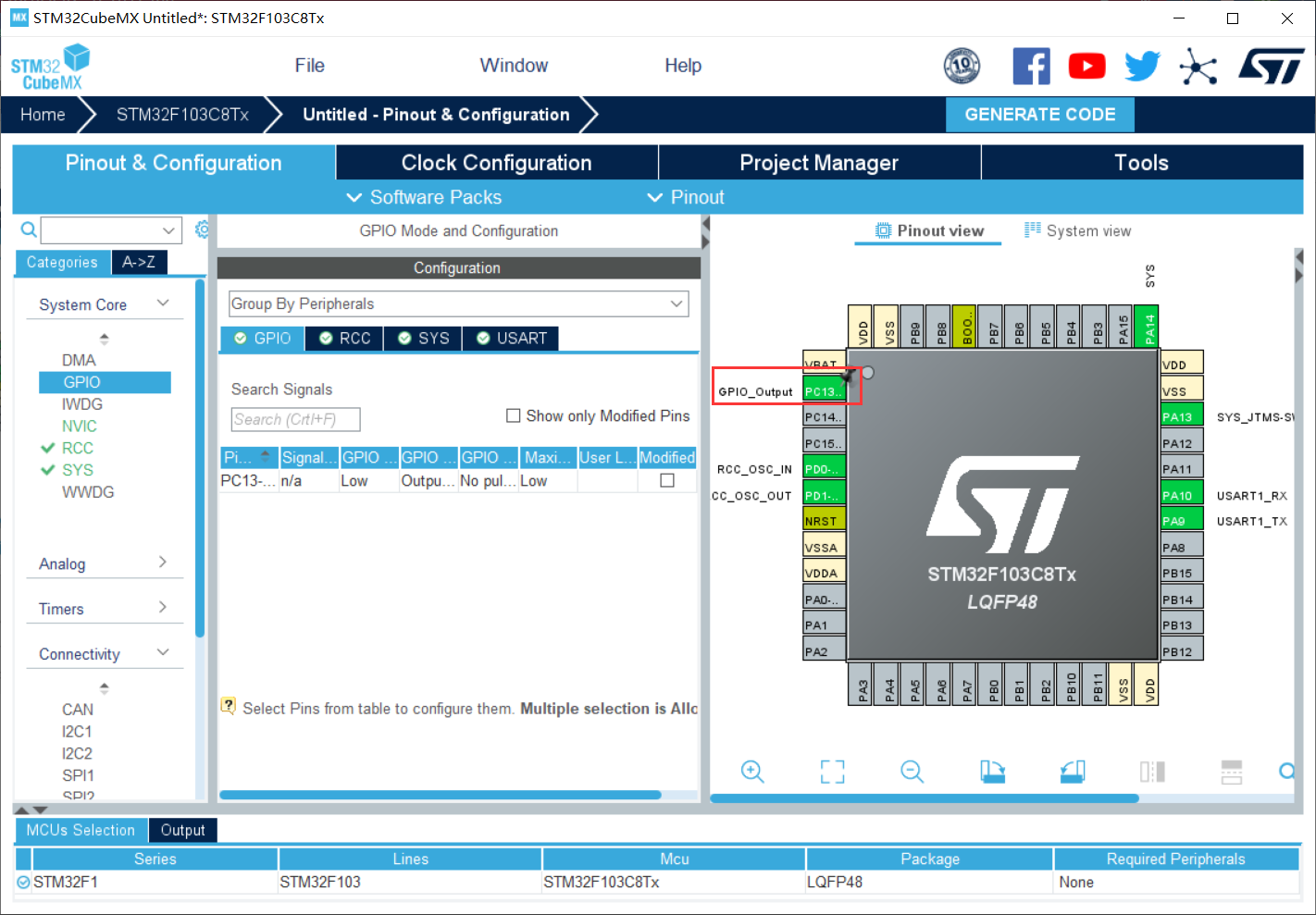Click the vertical split view icon
The width and height of the screenshot is (1316, 915).
click(x=1152, y=772)
